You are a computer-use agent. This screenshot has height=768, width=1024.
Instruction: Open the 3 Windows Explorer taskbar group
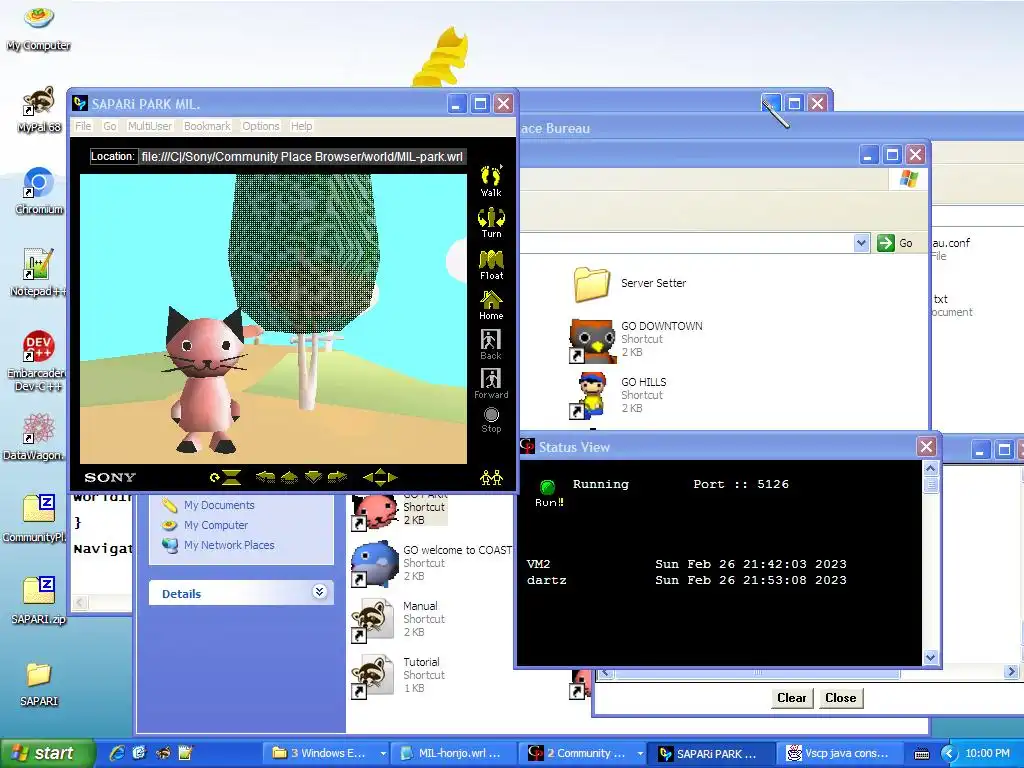[325, 753]
